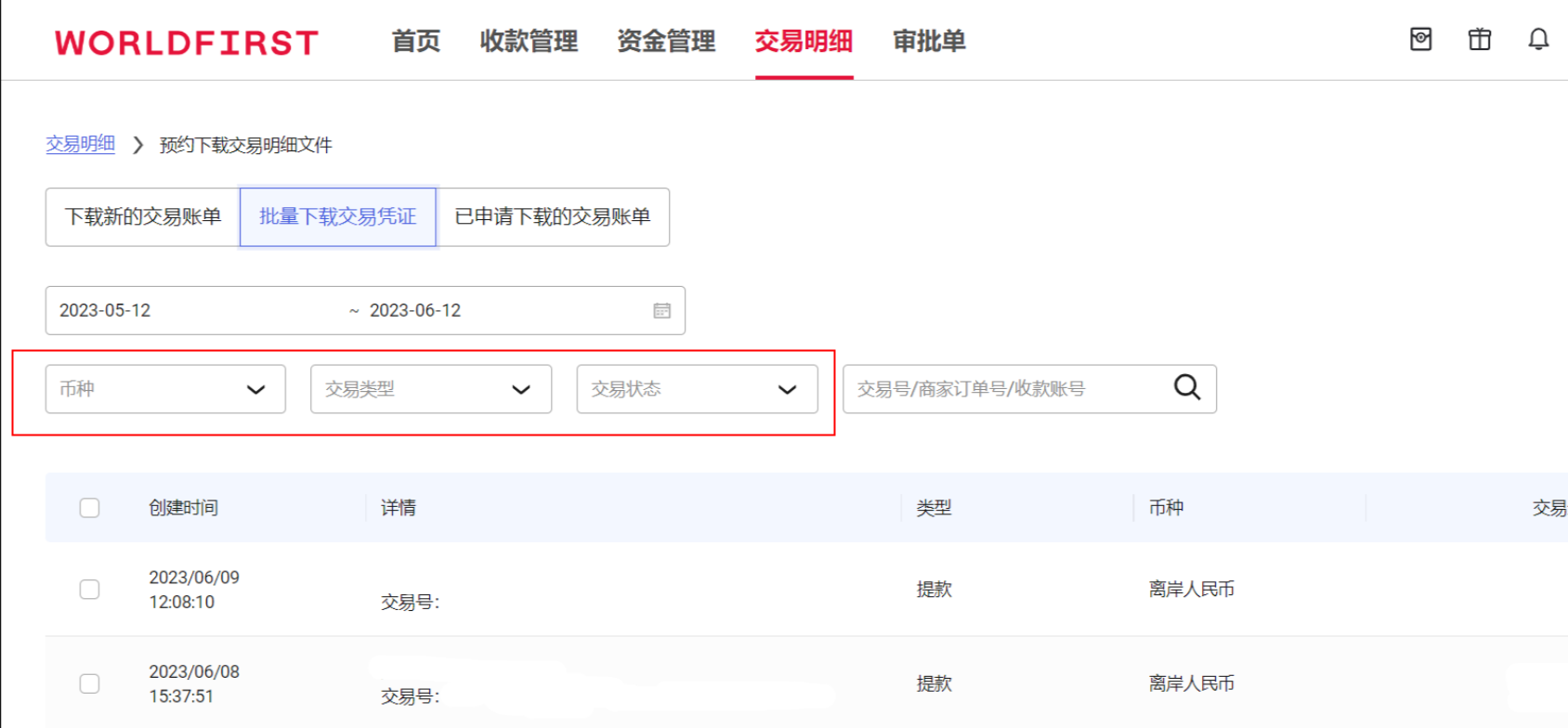Switch to the 已申请下载的交易账单 tab
The width and height of the screenshot is (1568, 728).
click(553, 217)
